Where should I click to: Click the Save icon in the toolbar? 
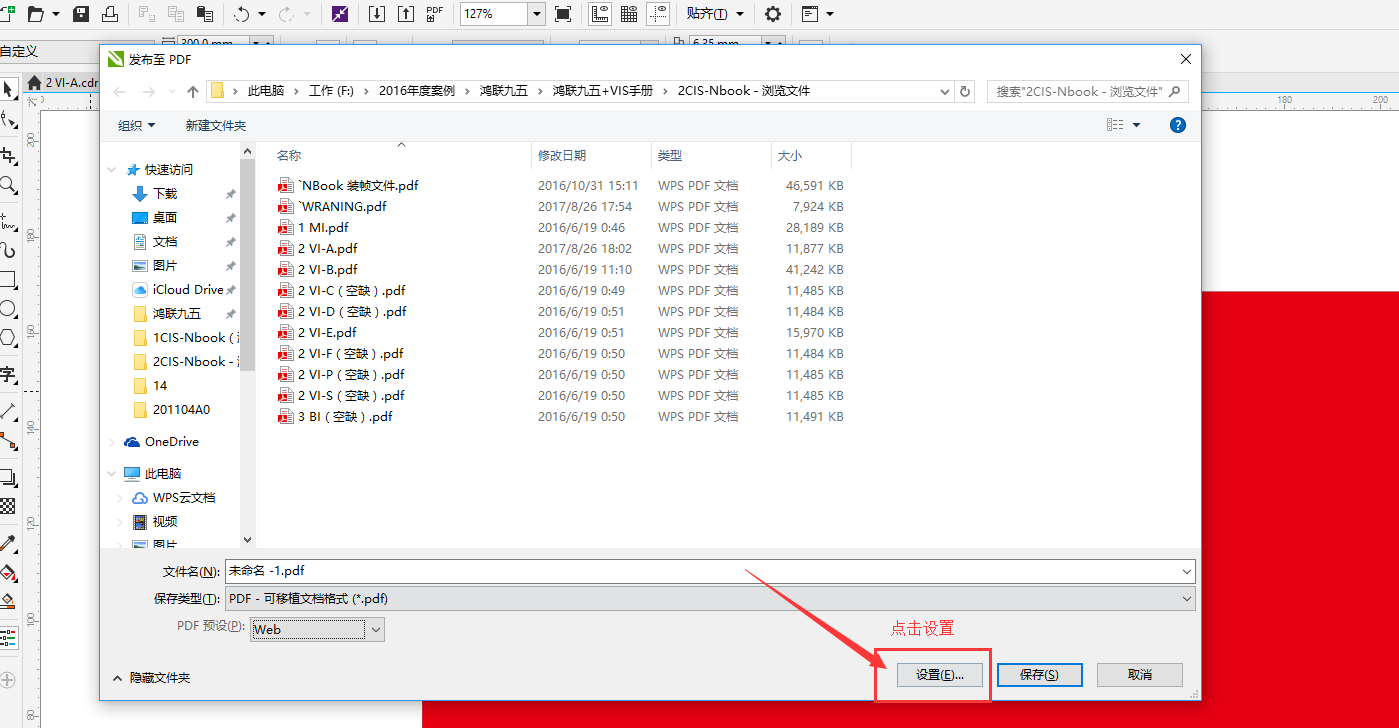click(81, 14)
